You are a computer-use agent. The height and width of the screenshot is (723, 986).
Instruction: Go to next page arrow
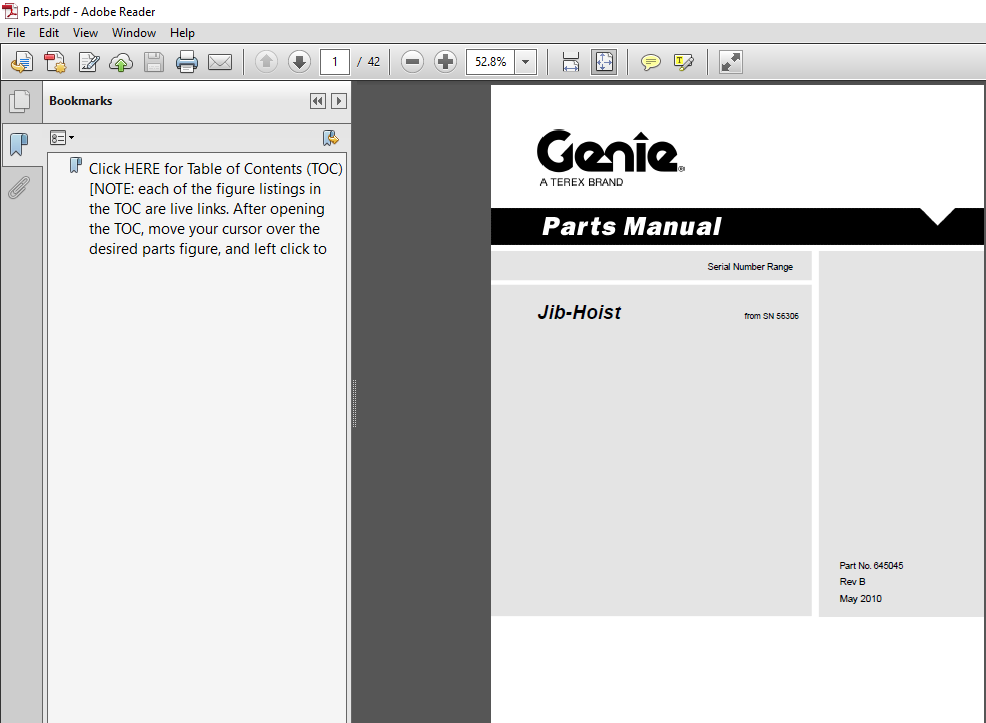tap(299, 62)
